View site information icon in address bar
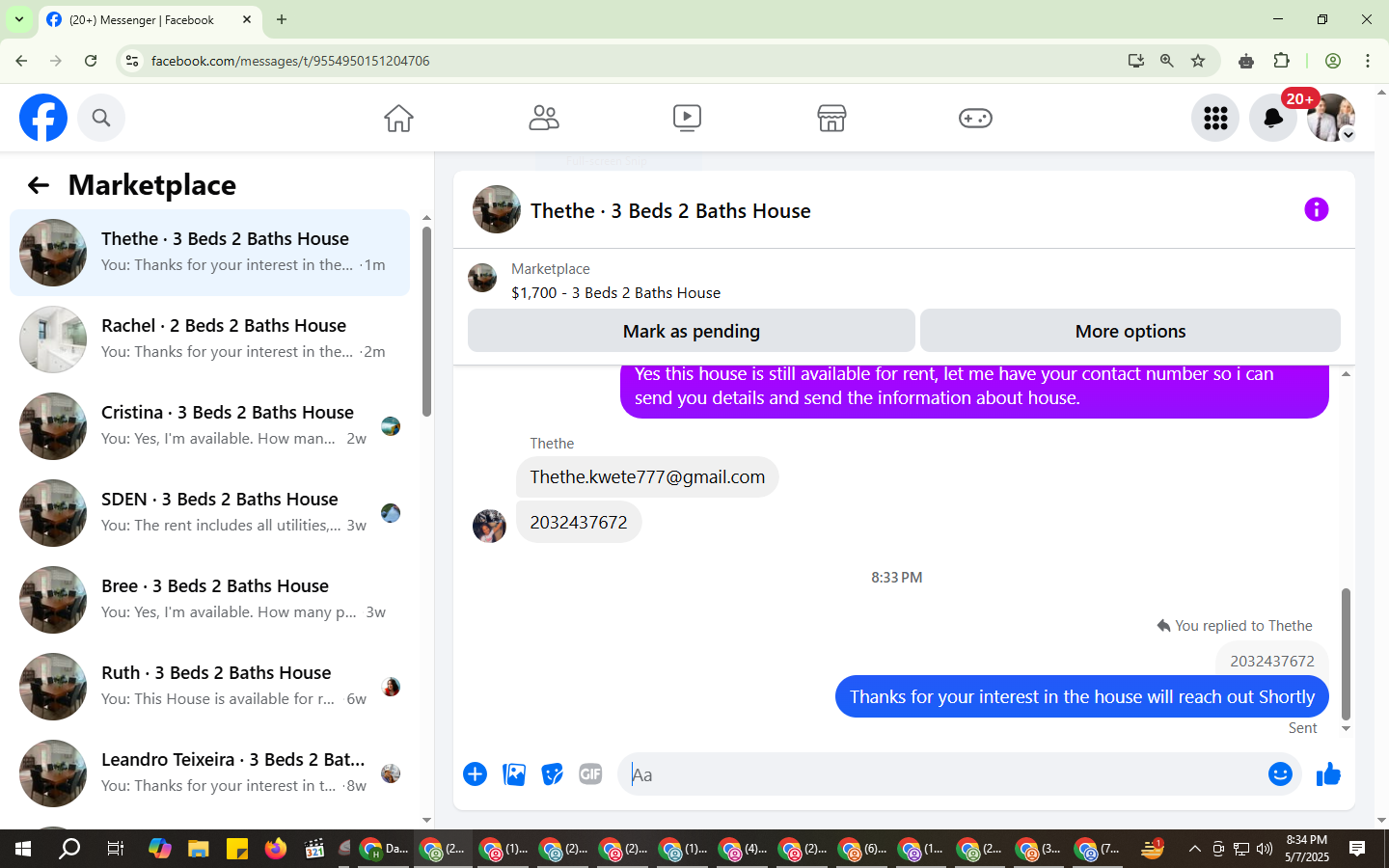This screenshot has height=868, width=1389. (132, 61)
